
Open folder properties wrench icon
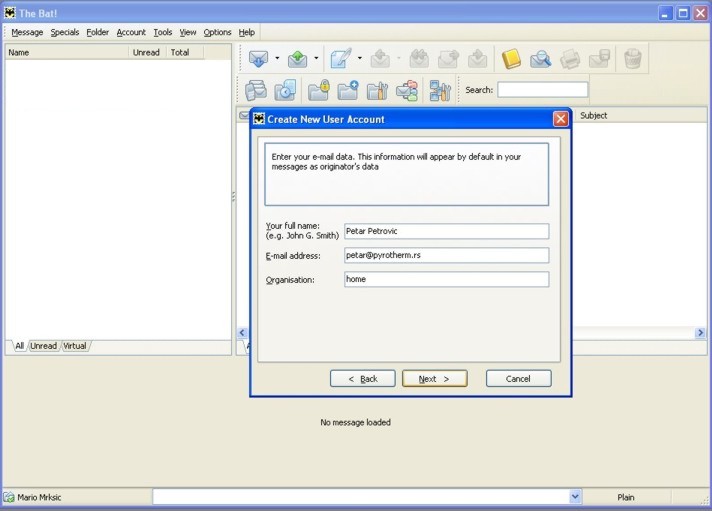[377, 90]
